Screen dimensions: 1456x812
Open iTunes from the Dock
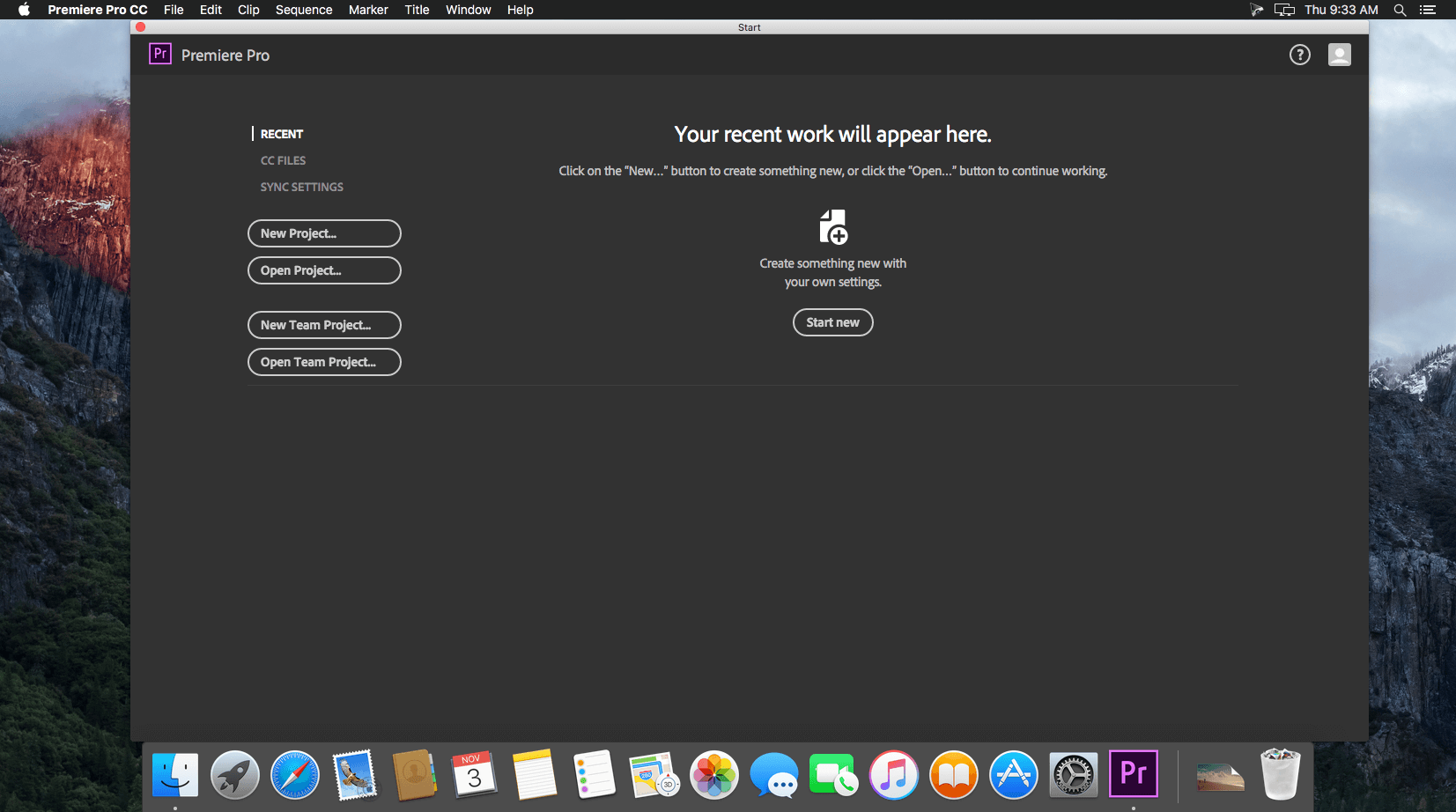point(894,775)
